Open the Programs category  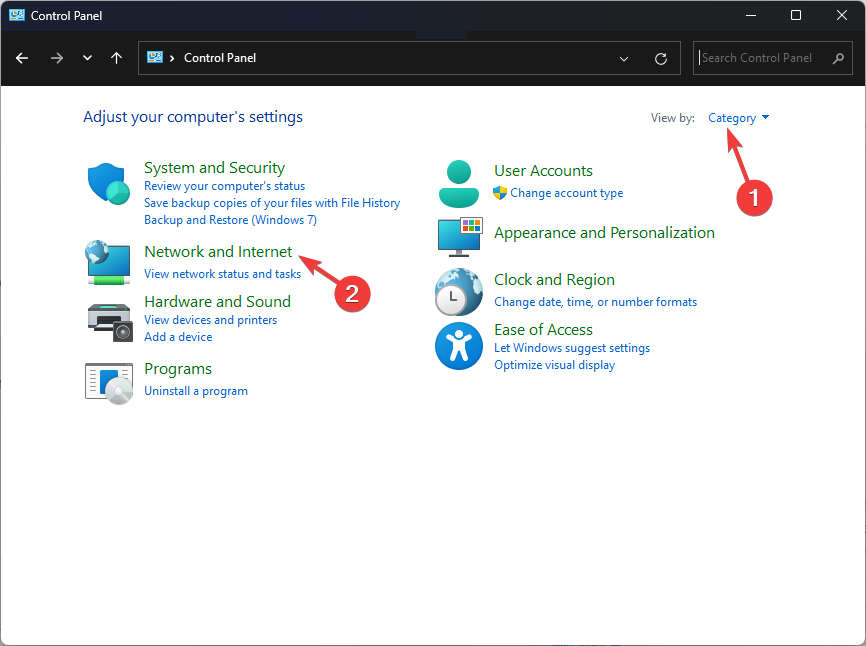click(178, 369)
